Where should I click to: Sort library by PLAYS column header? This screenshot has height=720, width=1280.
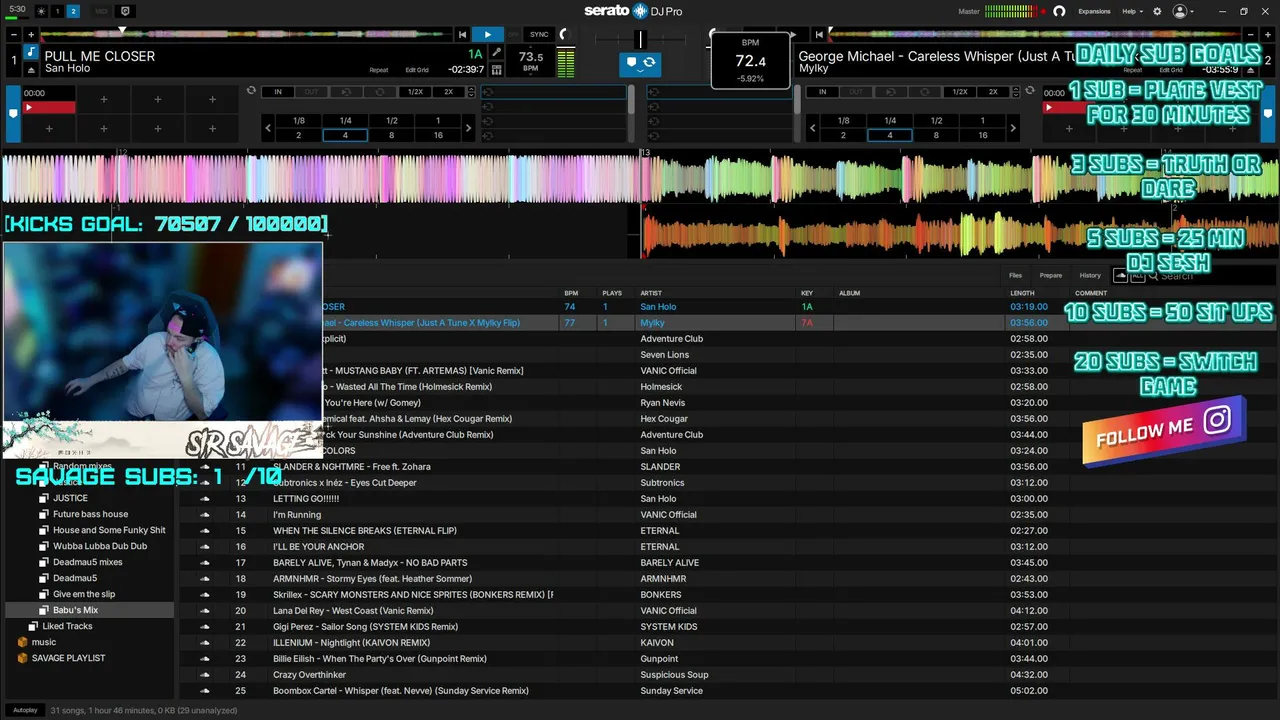(x=612, y=293)
